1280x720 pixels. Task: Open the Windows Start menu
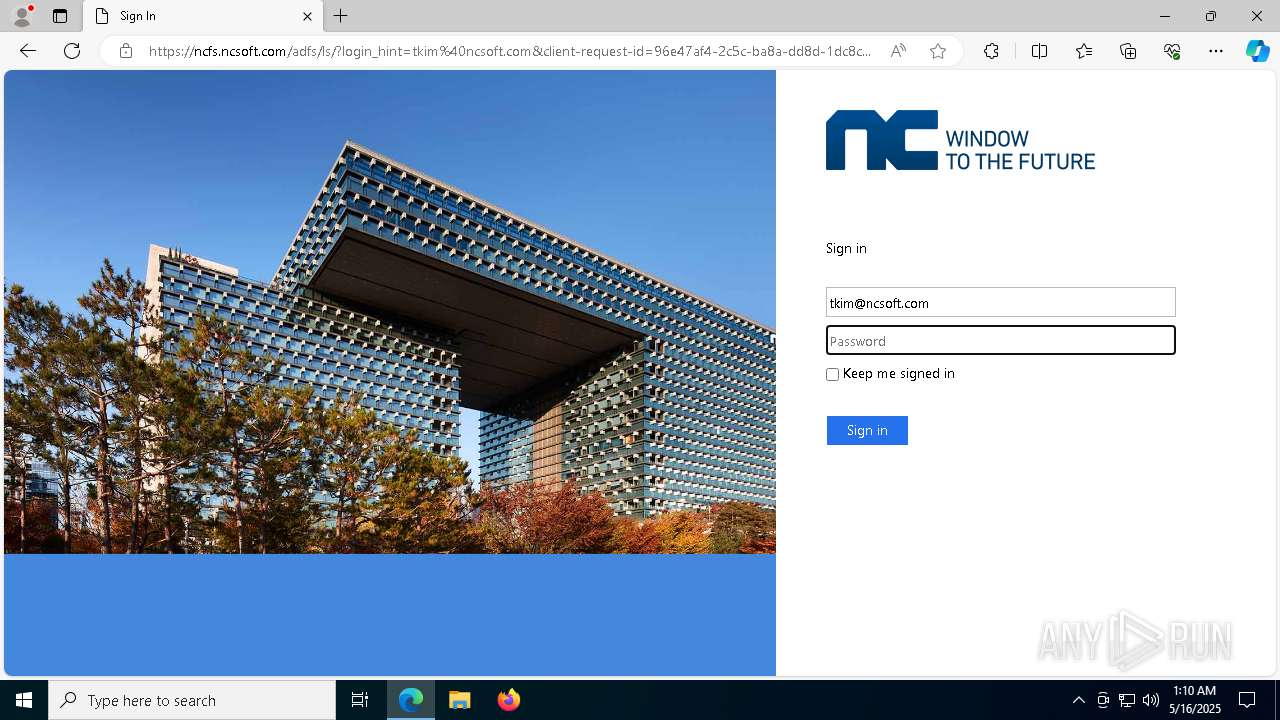click(x=24, y=700)
